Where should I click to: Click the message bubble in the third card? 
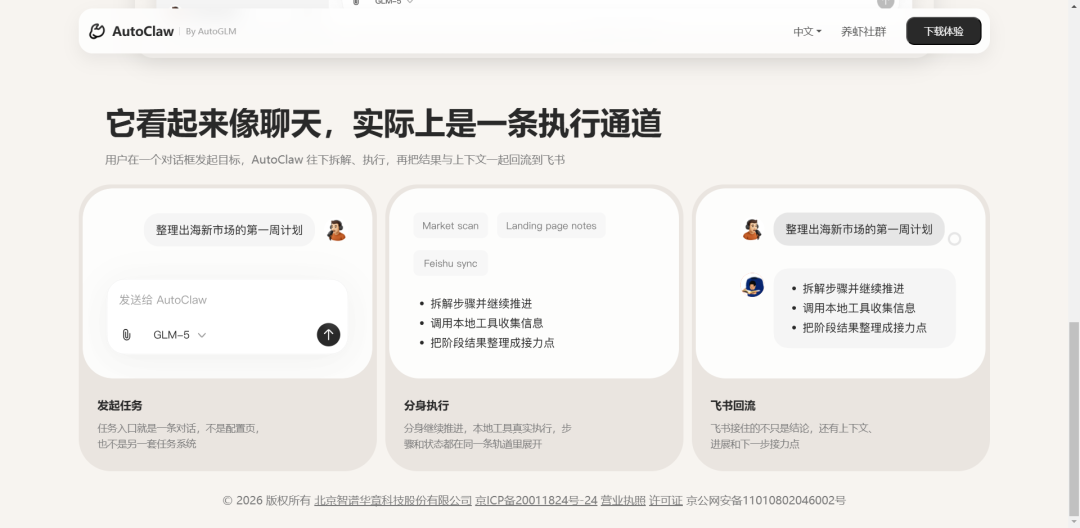pyautogui.click(x=859, y=229)
